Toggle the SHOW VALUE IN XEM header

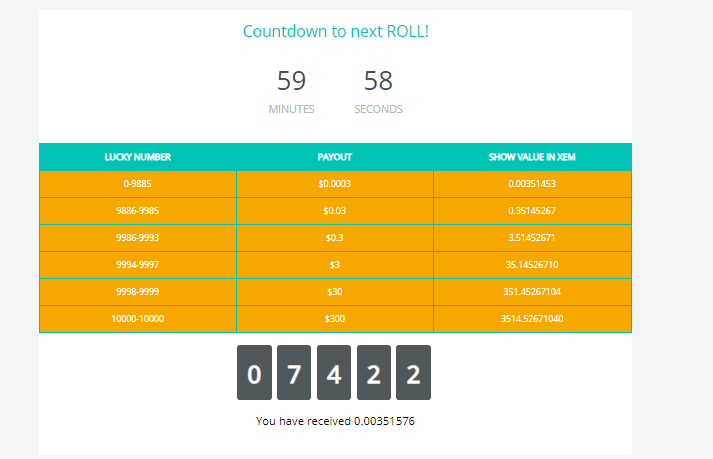coord(531,157)
